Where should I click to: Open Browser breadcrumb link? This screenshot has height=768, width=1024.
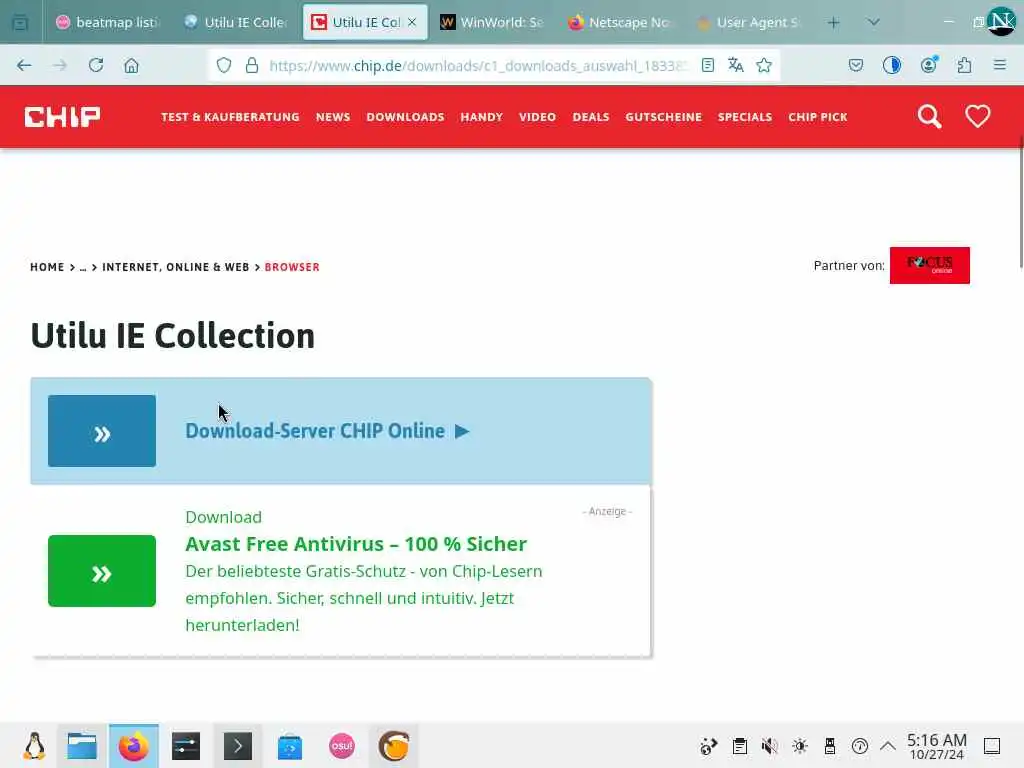(x=292, y=267)
